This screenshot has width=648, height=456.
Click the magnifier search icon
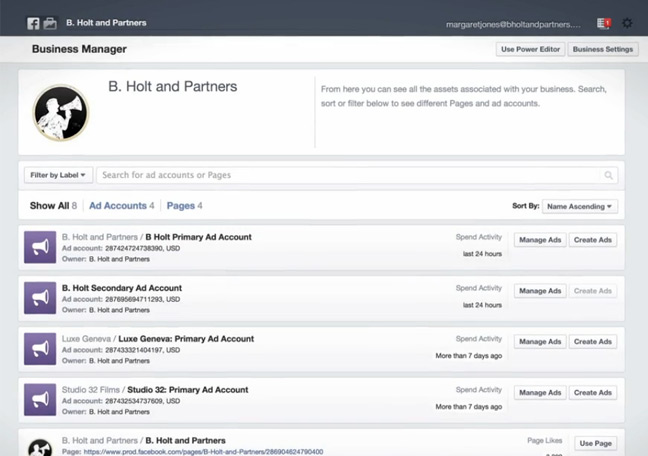coord(608,175)
